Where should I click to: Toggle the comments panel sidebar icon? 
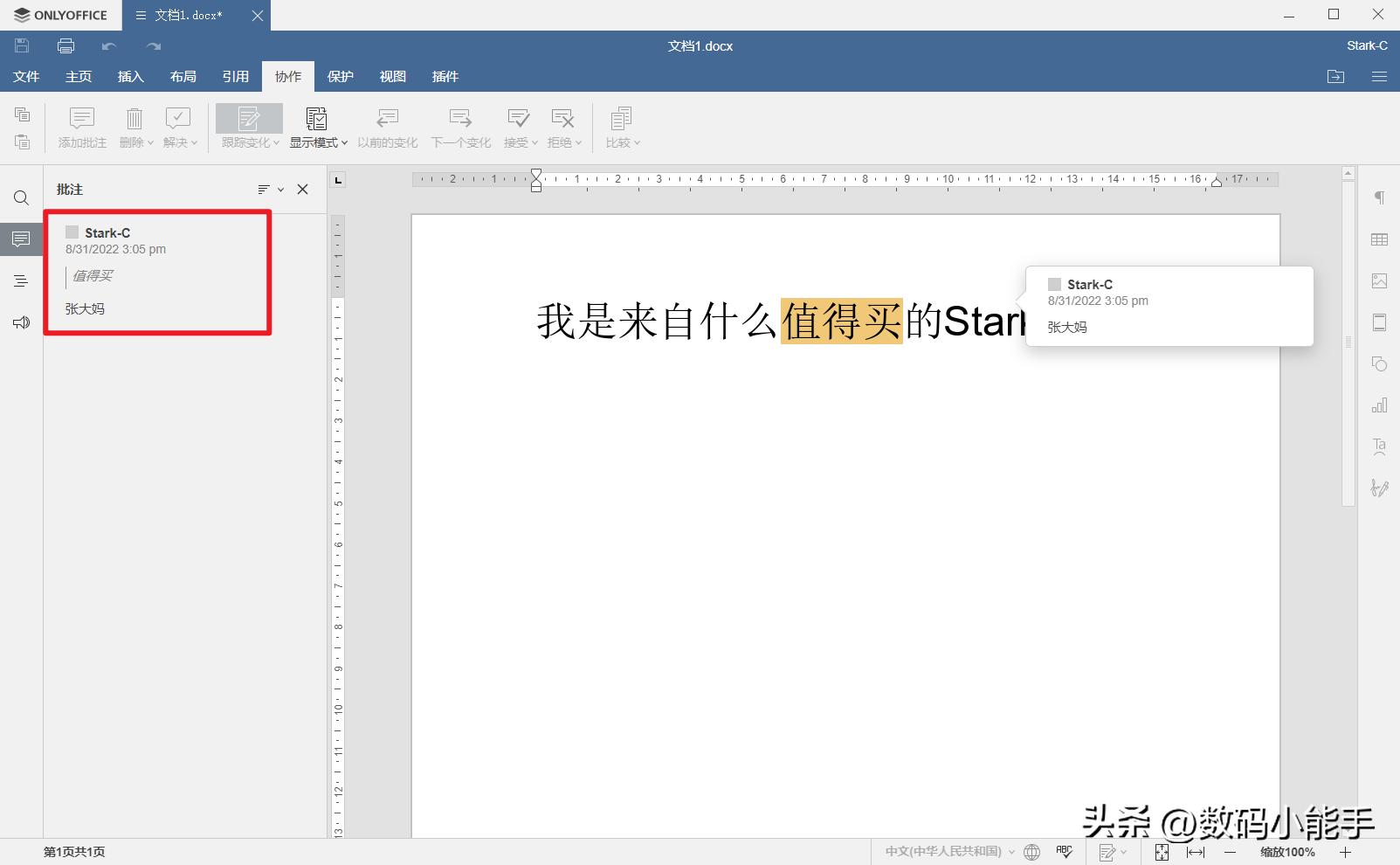tap(21, 239)
